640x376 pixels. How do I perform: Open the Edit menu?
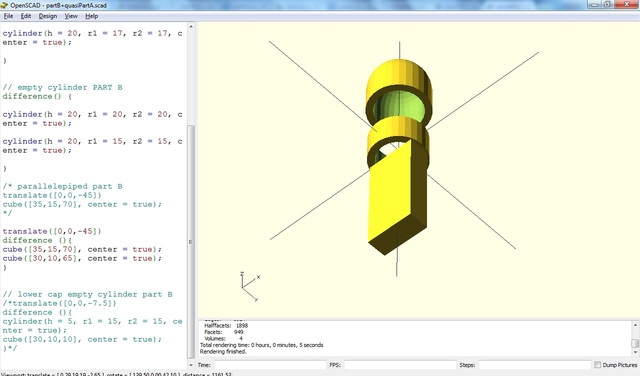(26, 16)
